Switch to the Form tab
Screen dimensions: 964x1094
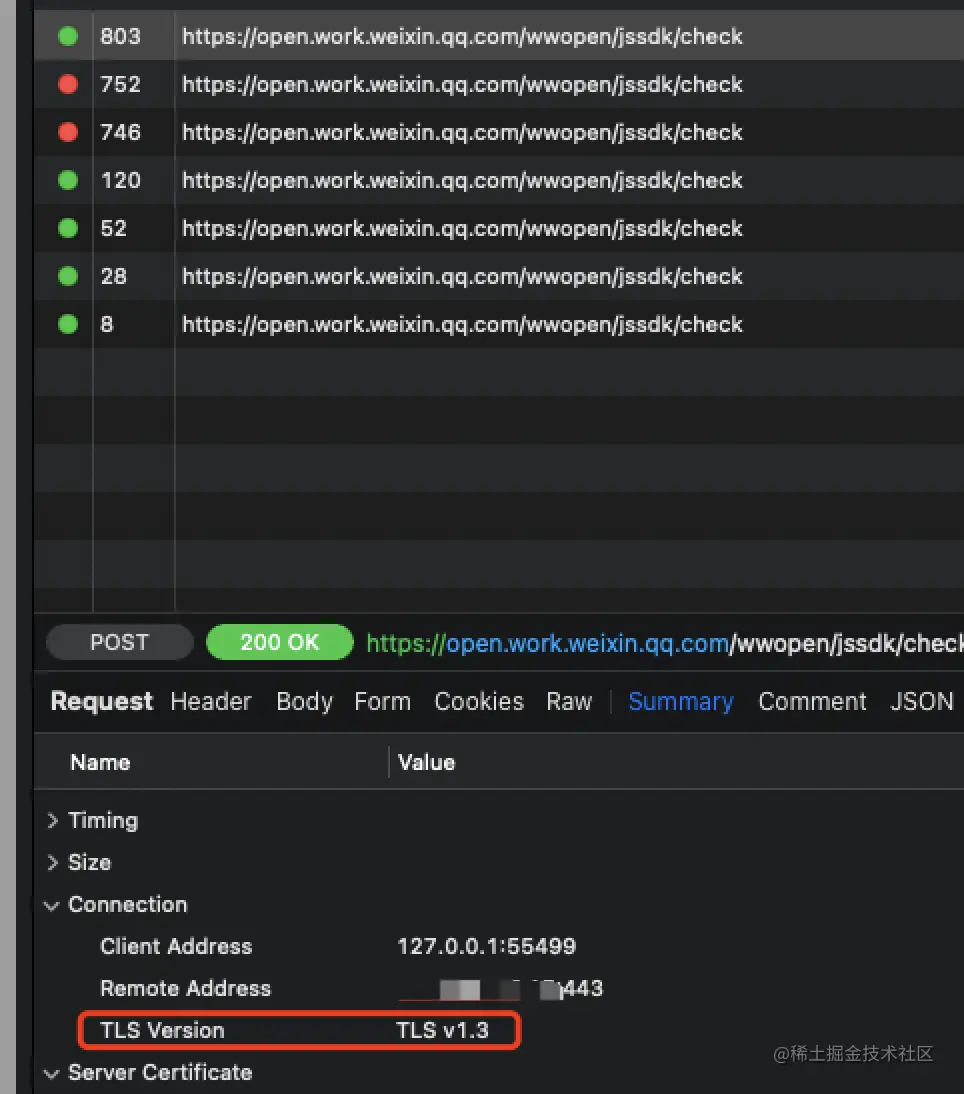pyautogui.click(x=382, y=702)
